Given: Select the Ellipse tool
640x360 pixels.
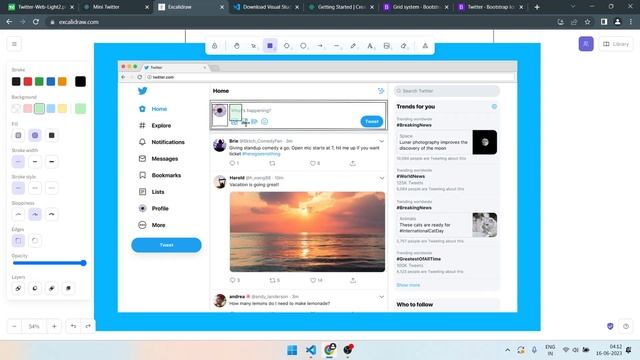Looking at the screenshot, I should pyautogui.click(x=303, y=46).
